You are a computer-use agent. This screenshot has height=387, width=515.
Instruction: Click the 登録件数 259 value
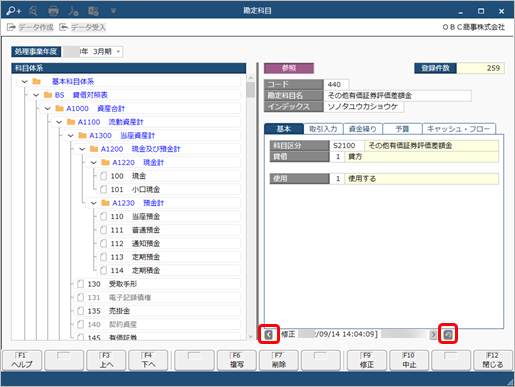tap(480, 68)
